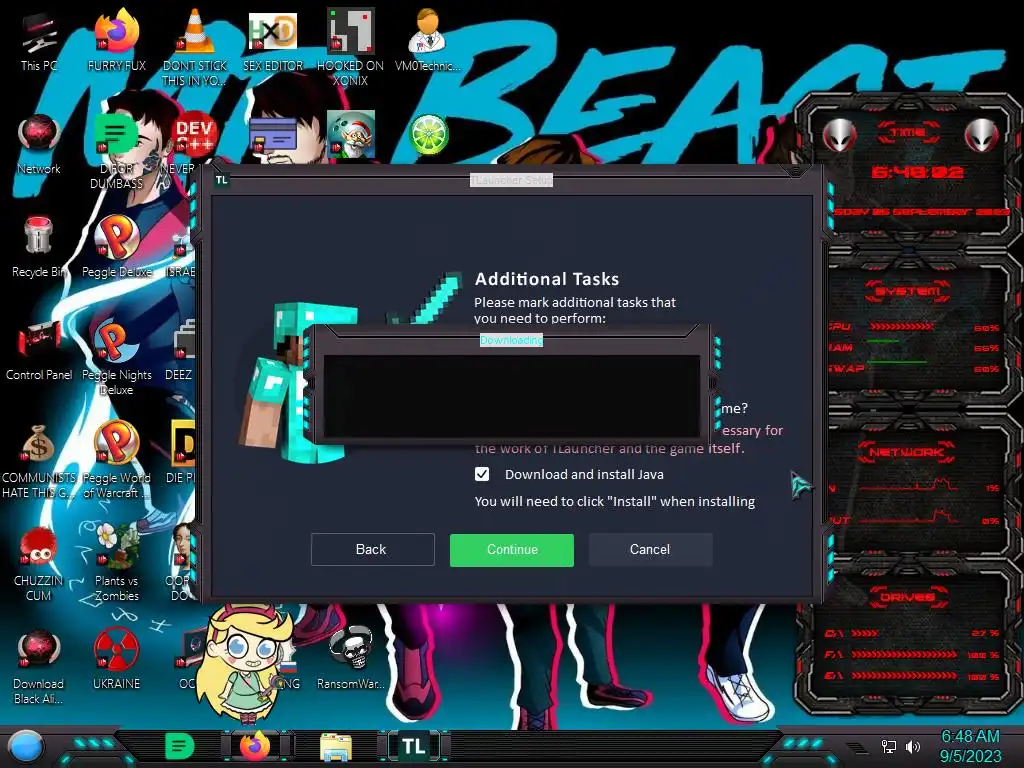1024x768 pixels.
Task: Cancel the TLauncher setup
Action: pyautogui.click(x=650, y=549)
